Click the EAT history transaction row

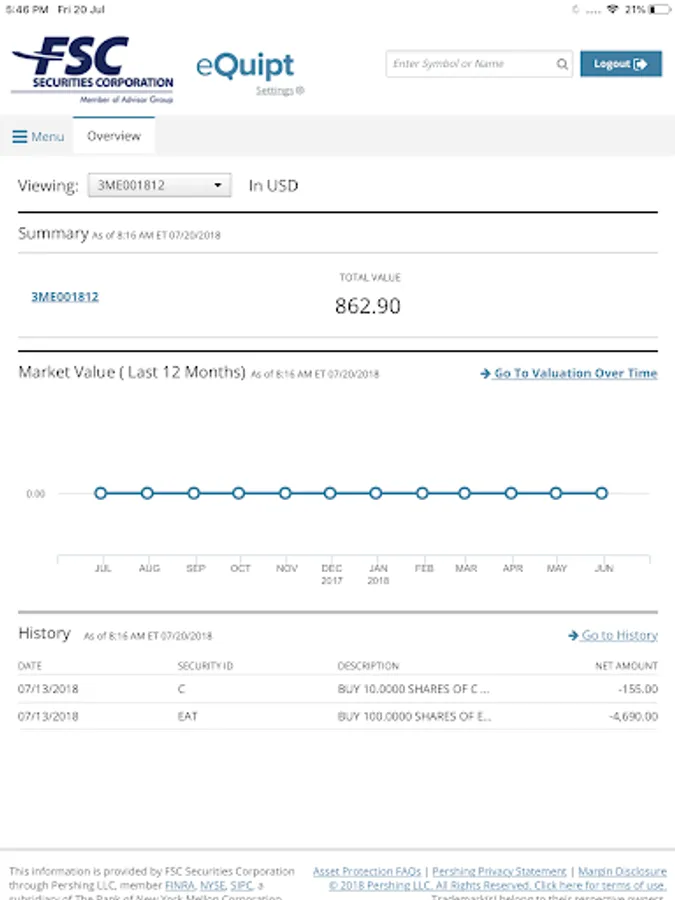338,717
